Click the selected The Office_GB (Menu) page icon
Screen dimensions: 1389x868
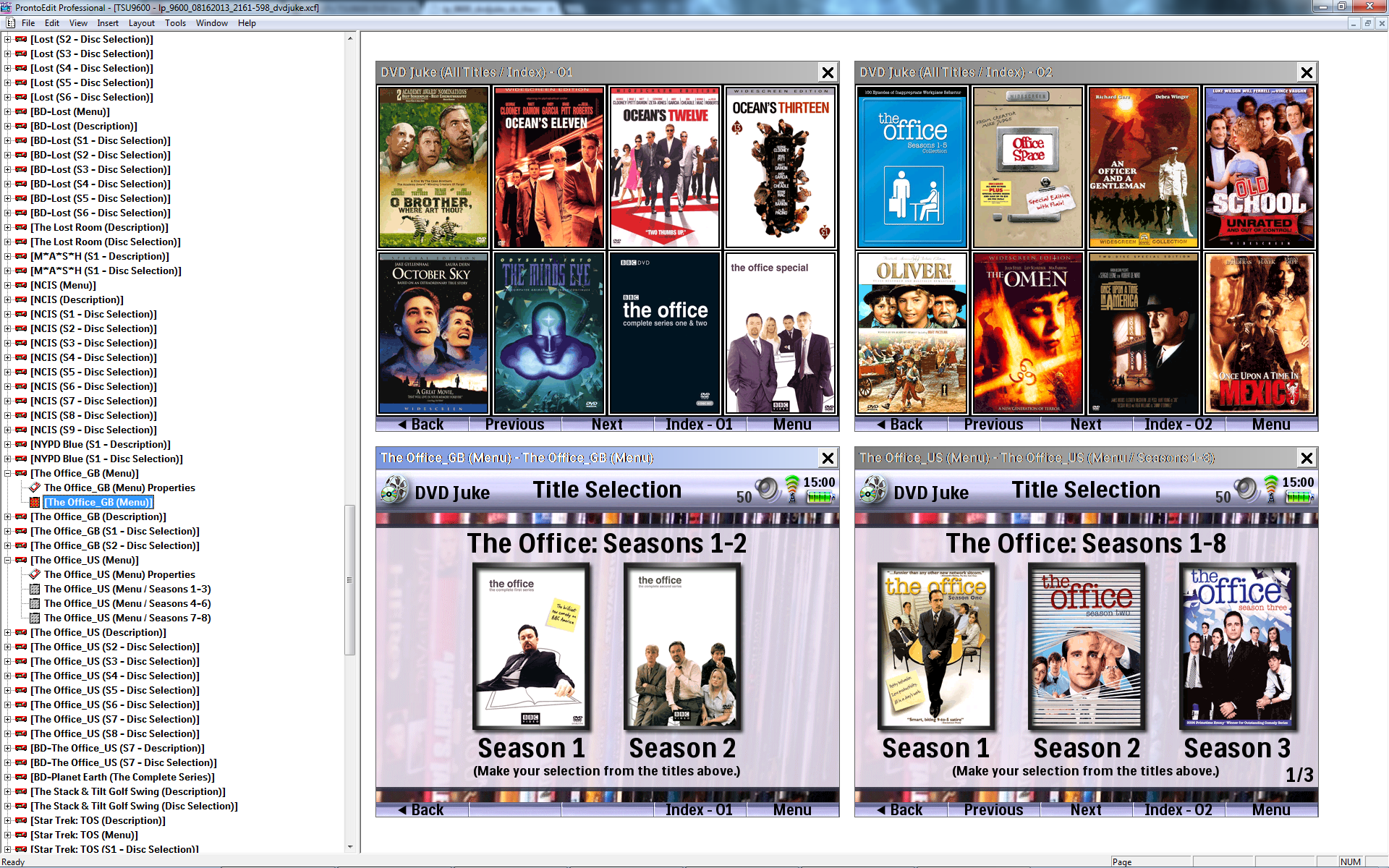pos(35,502)
